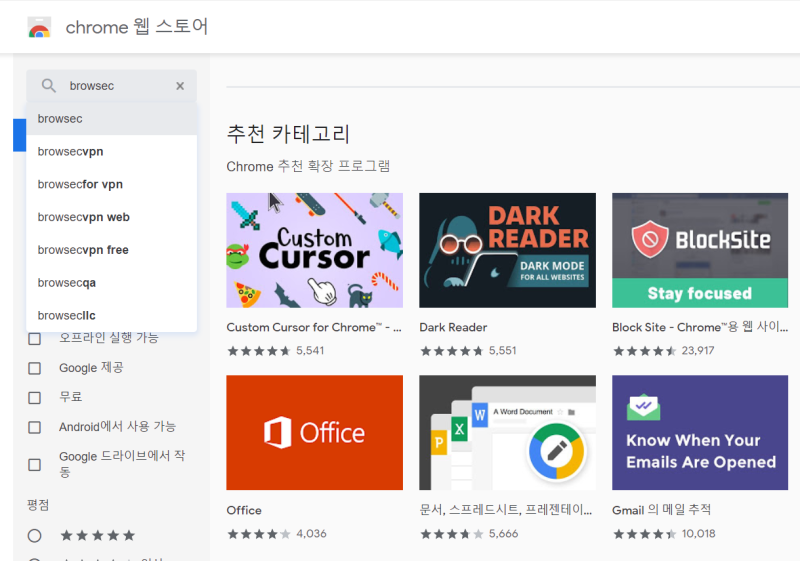Select the five-star rating radio button

34,536
